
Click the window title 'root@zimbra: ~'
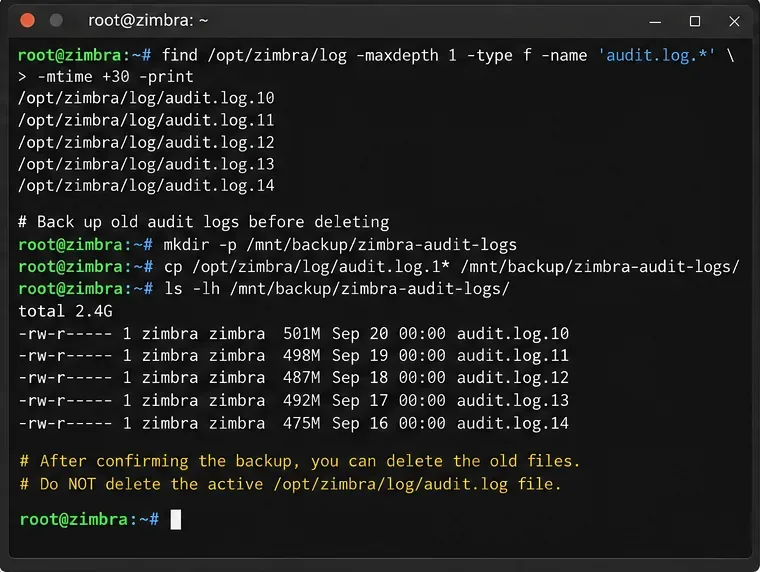pos(148,20)
